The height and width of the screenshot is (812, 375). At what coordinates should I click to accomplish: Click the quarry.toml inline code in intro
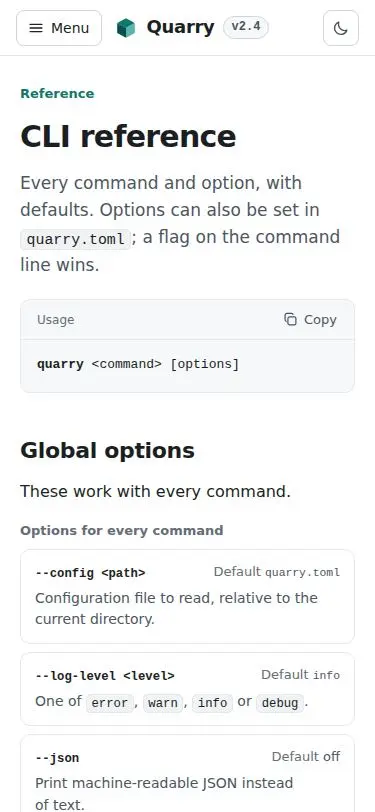(x=76, y=240)
